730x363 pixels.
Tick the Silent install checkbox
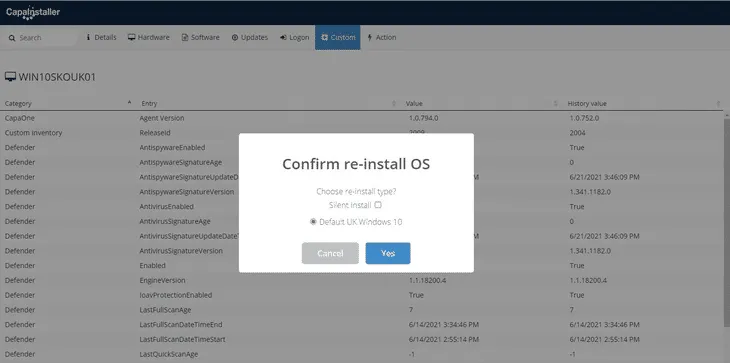tap(378, 205)
